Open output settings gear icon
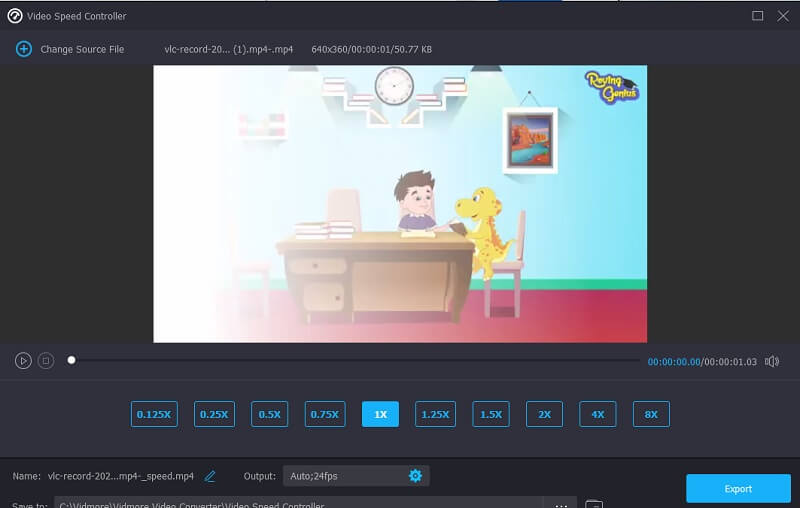Image resolution: width=800 pixels, height=508 pixels. [x=415, y=476]
